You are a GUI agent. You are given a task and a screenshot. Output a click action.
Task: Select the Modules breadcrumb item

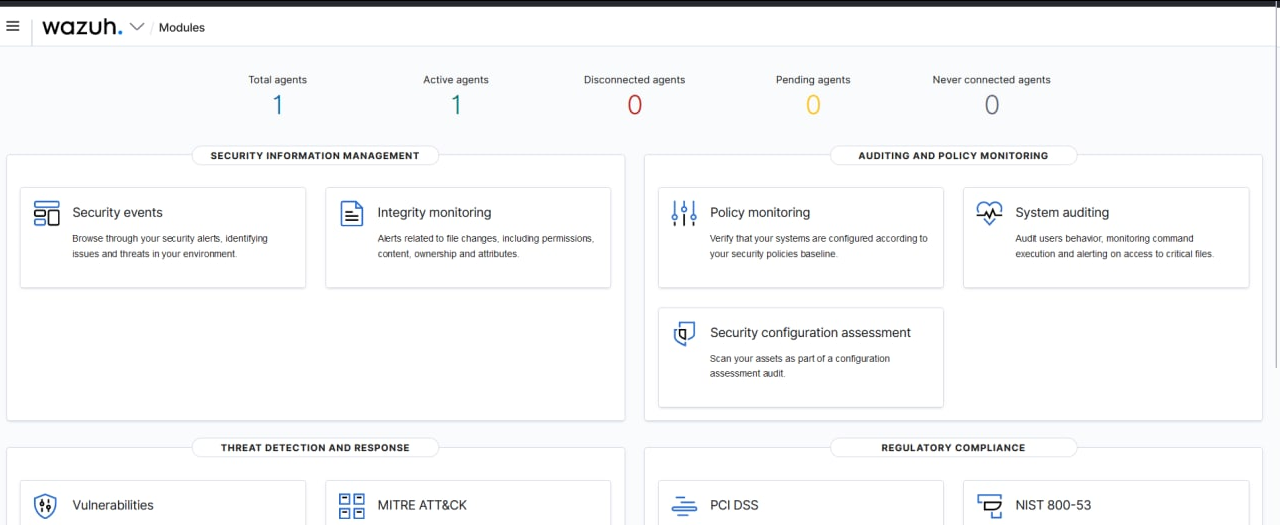pyautogui.click(x=182, y=28)
